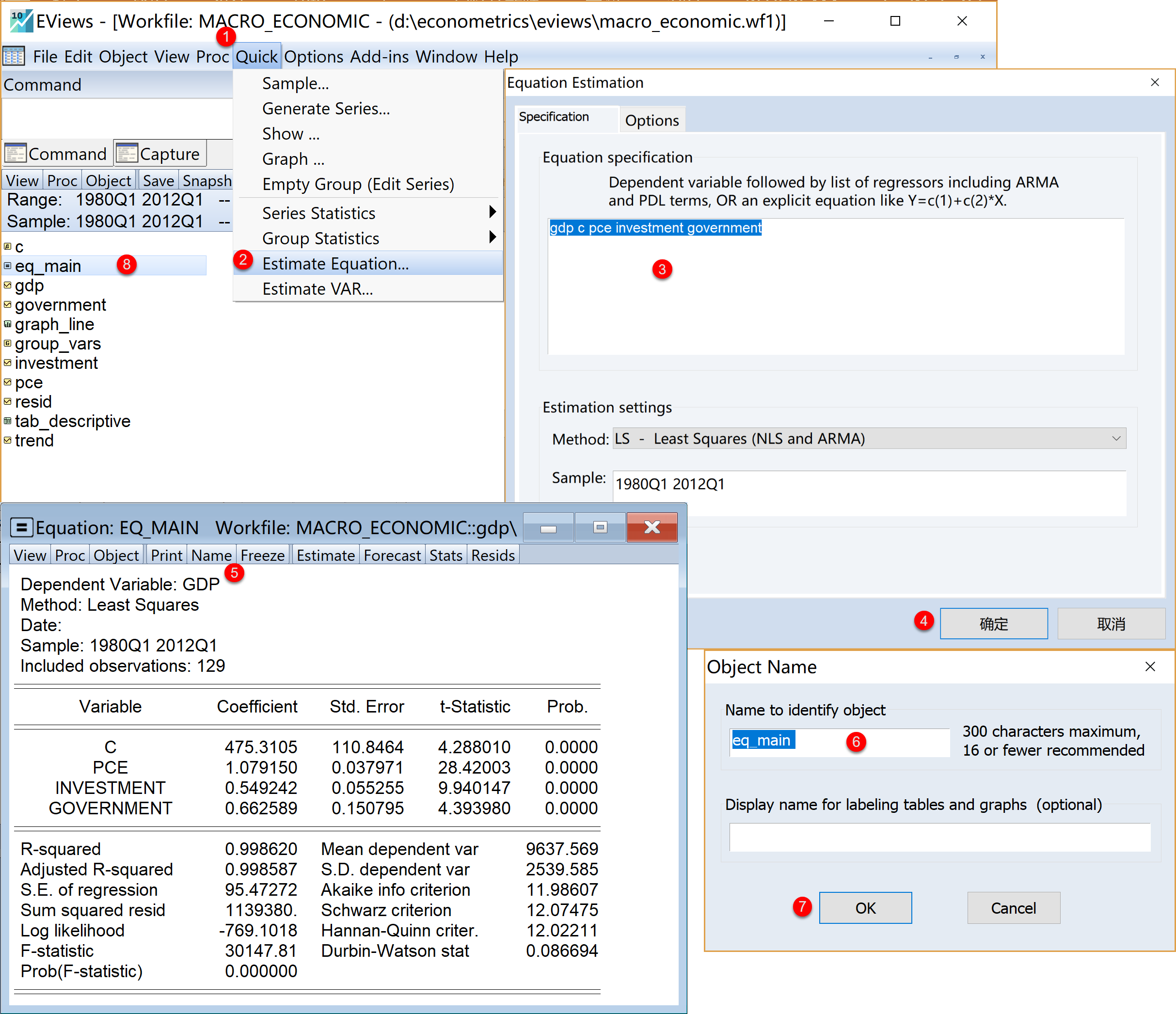Select the graph_line graph object
1176x1014 pixels.
coord(54,324)
